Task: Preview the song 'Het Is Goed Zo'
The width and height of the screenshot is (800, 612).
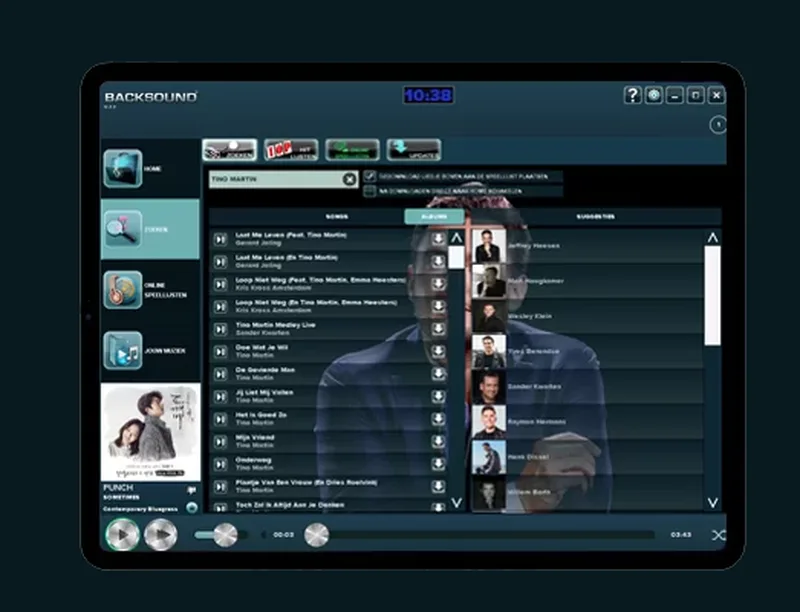Action: 220,419
